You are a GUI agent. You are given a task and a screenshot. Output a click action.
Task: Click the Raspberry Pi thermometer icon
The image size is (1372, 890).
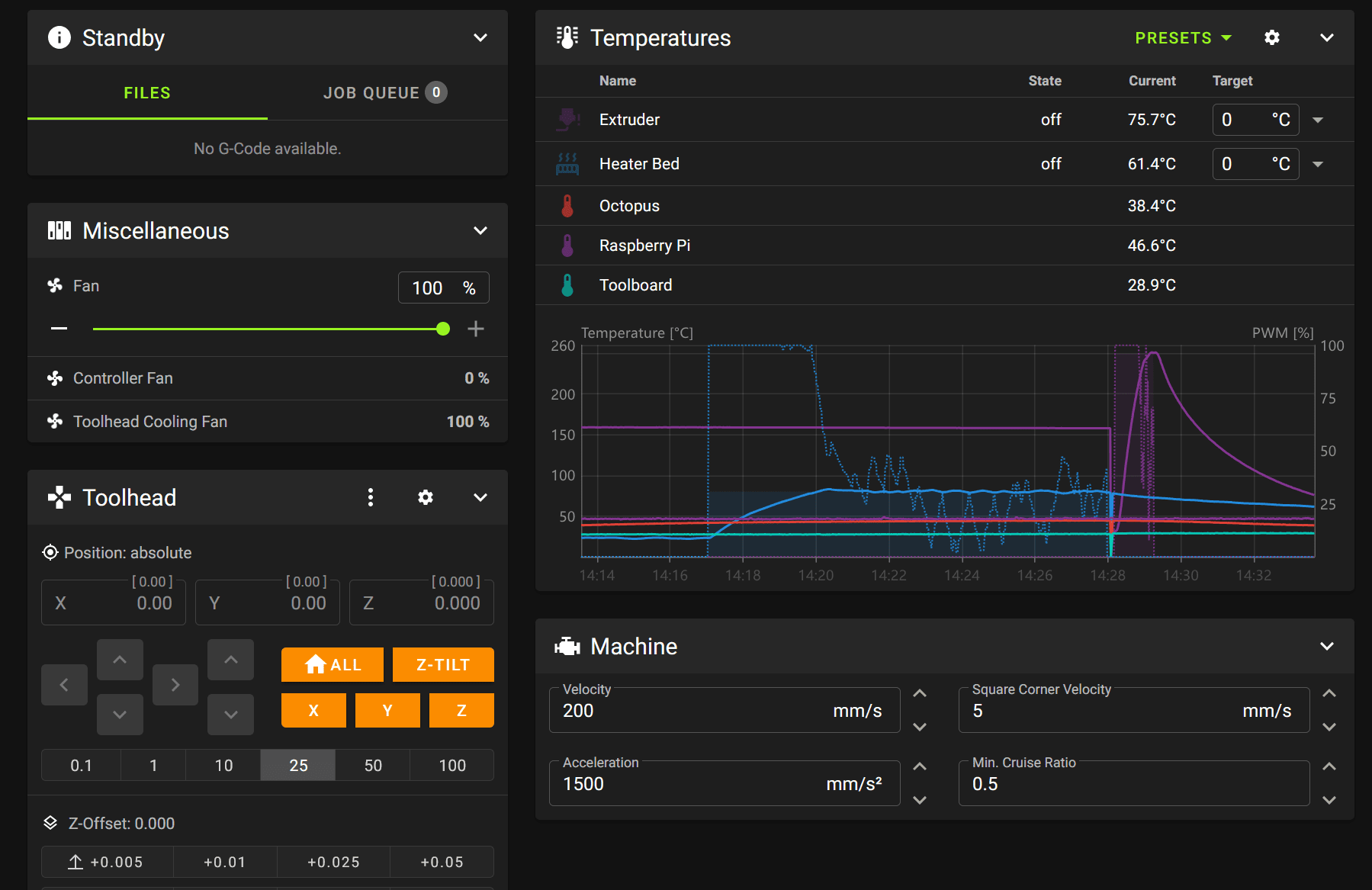click(567, 246)
